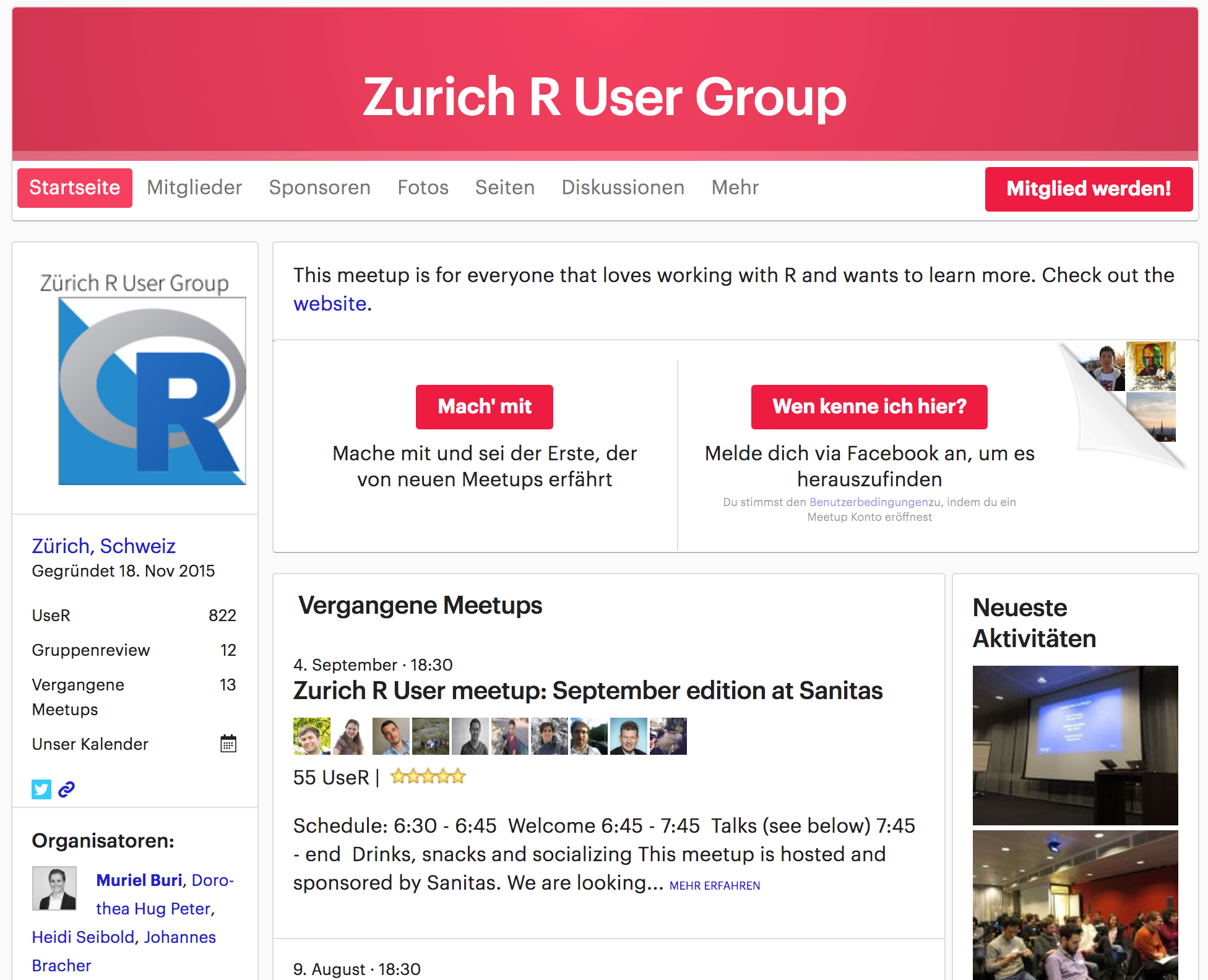
Task: Select the Diskussionen tab
Action: (623, 187)
